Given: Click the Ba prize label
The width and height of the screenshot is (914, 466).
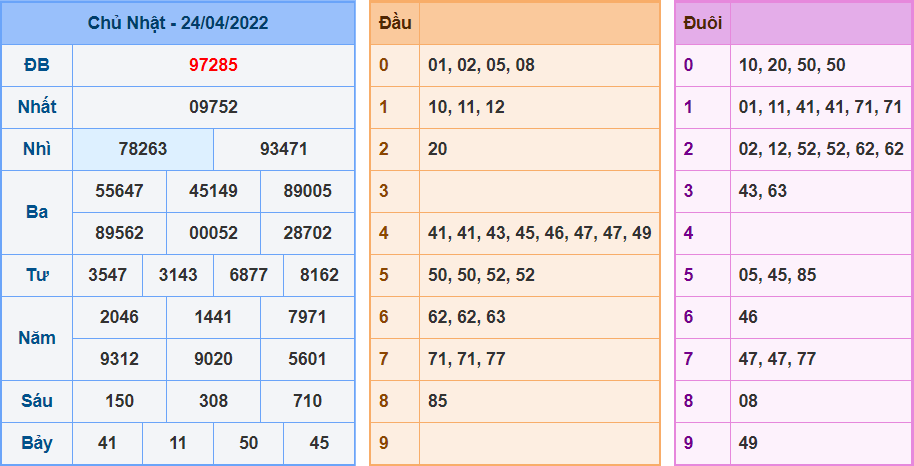Looking at the screenshot, I should pyautogui.click(x=37, y=212).
